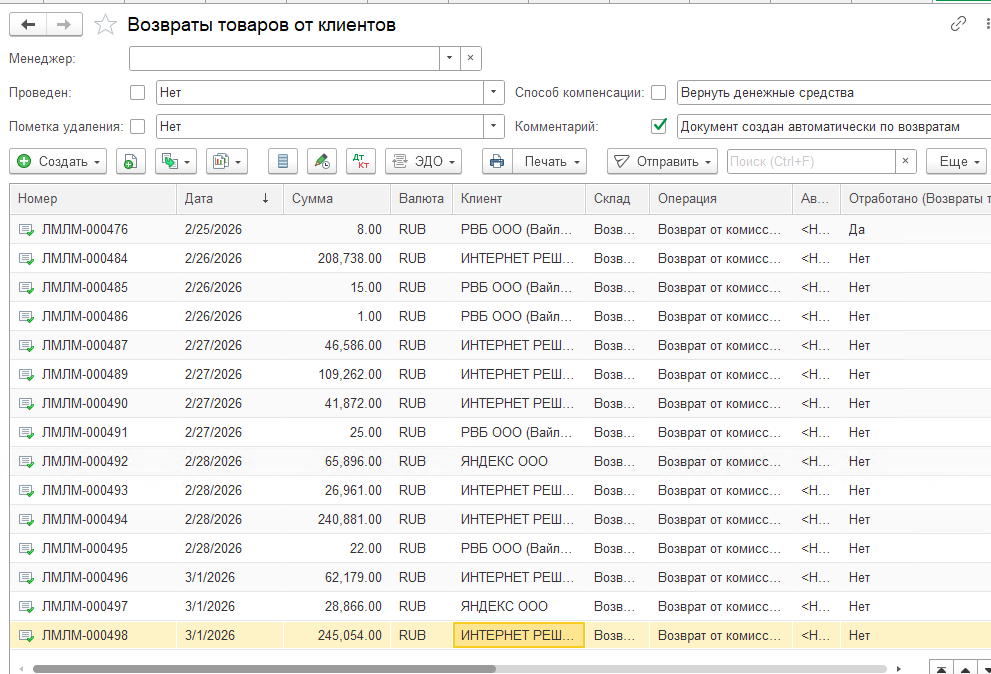The image size is (991, 674).
Task: Expand the Менеджер dropdown list
Action: 449,58
